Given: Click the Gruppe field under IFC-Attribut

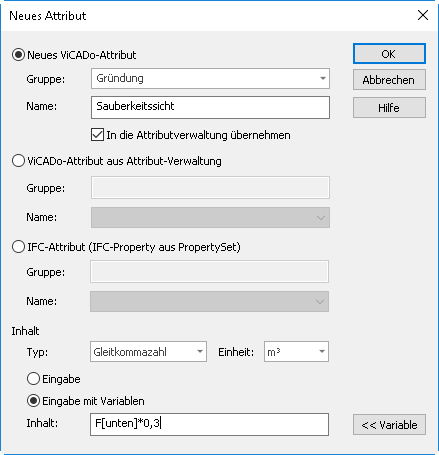Looking at the screenshot, I should pyautogui.click(x=209, y=272).
